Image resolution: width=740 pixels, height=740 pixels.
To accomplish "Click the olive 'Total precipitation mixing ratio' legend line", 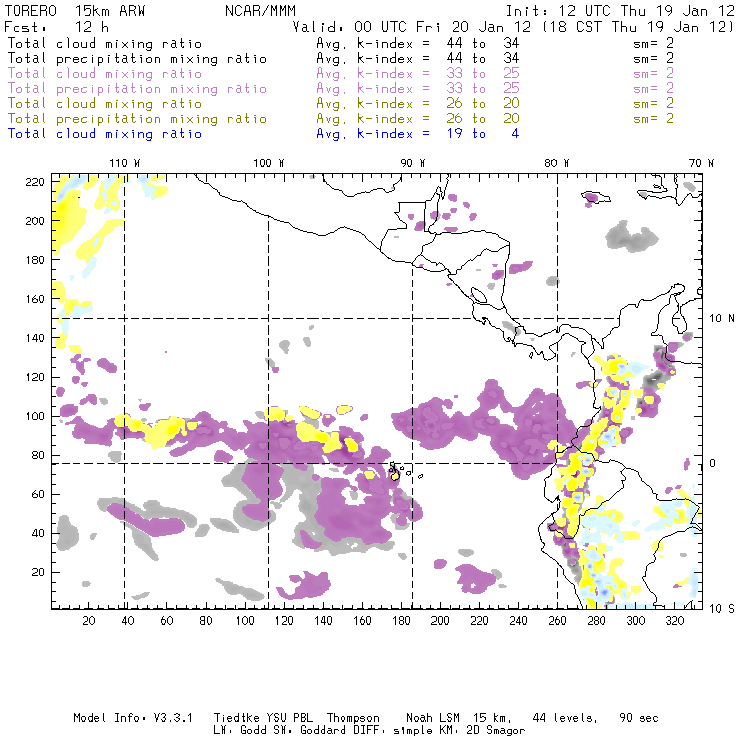I will pyautogui.click(x=137, y=119).
